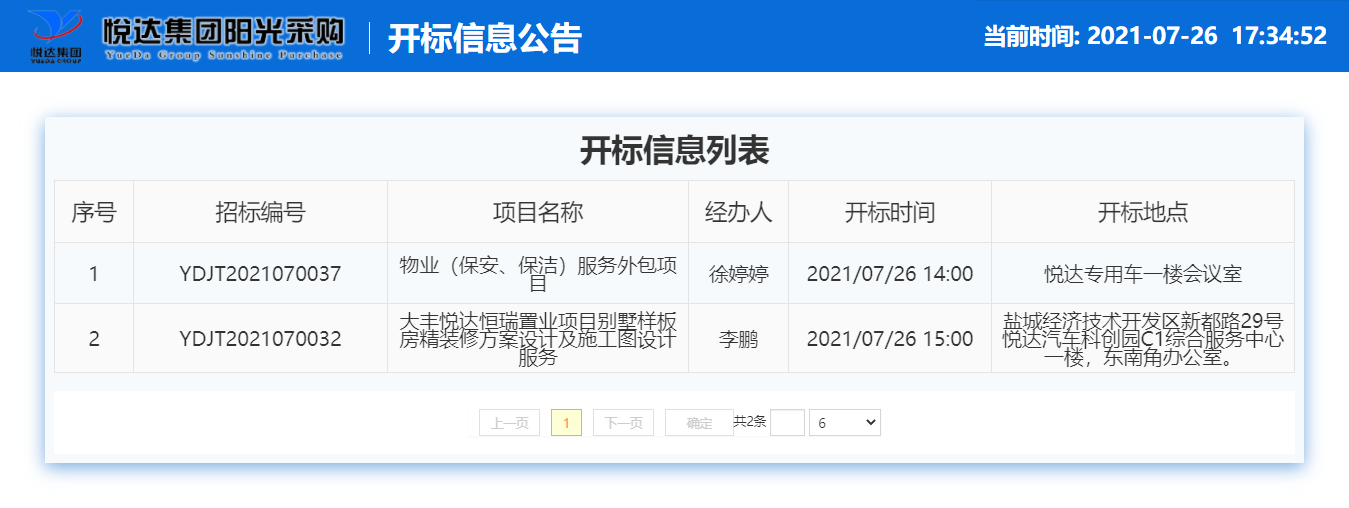Viewport: 1349px width, 508px height.
Task: Click the 招标编号 column header
Action: point(260,212)
